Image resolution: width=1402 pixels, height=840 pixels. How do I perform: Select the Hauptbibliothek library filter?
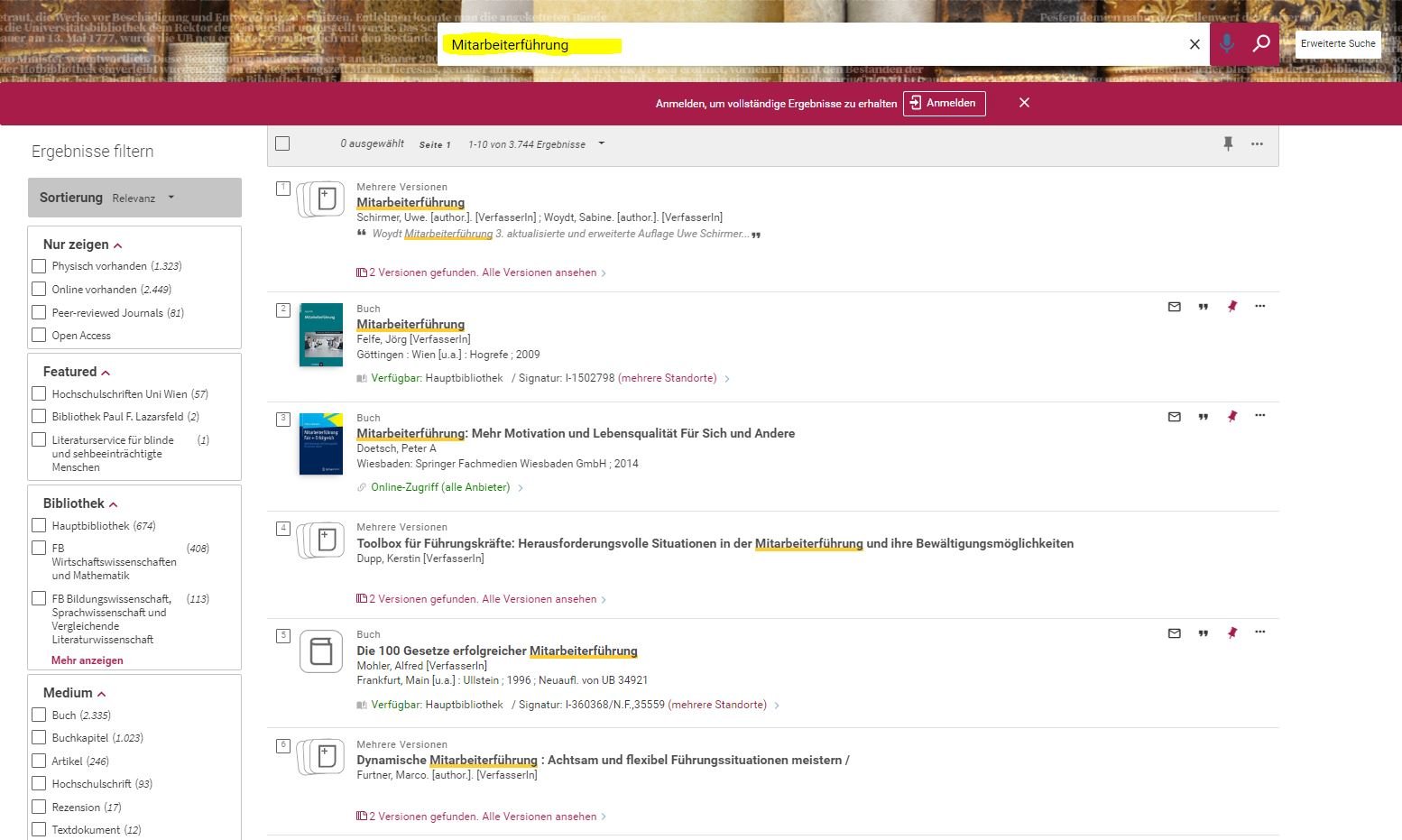point(39,525)
